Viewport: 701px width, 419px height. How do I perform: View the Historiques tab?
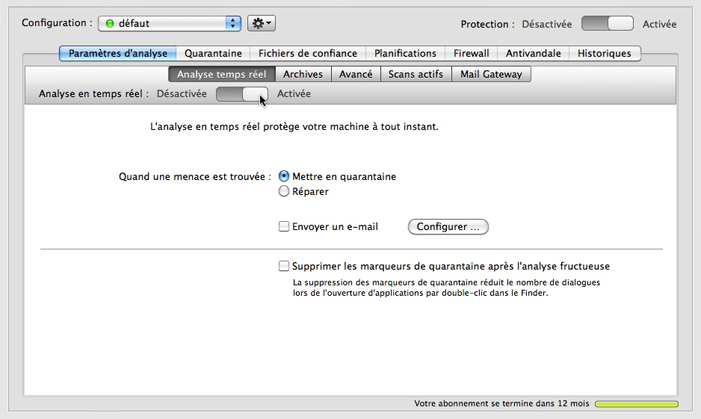(604, 53)
